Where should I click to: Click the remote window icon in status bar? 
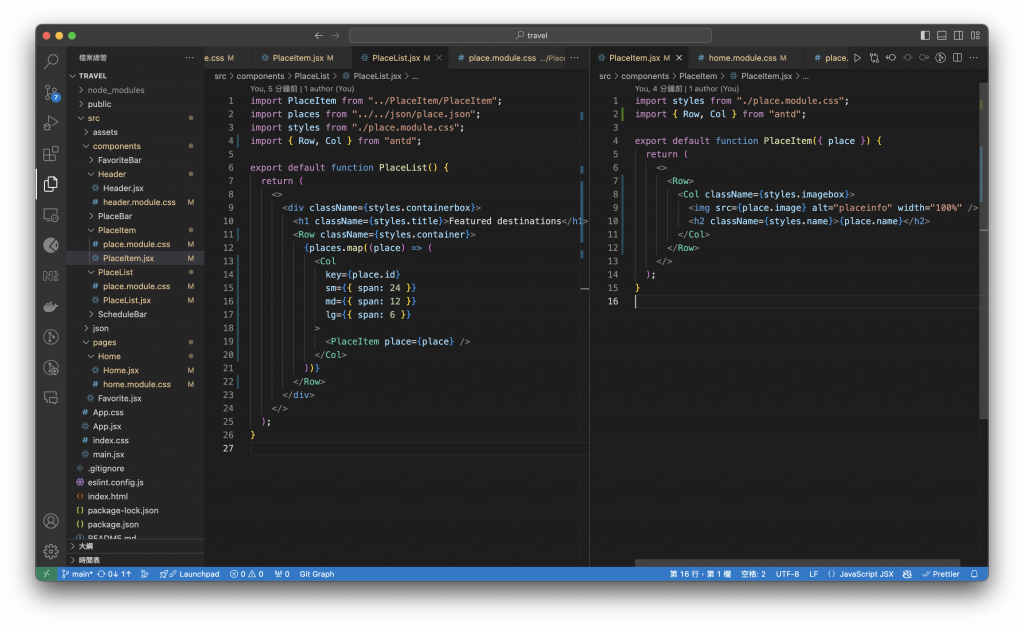pyautogui.click(x=46, y=574)
